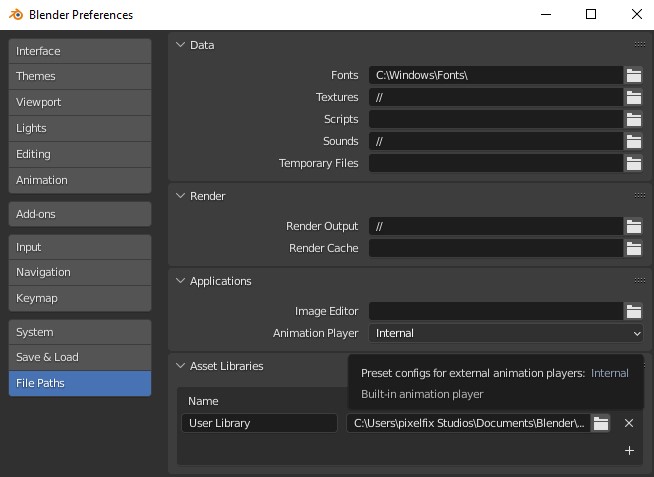Open the Animation Player dropdown
Viewport: 654px width, 477px height.
click(506, 333)
